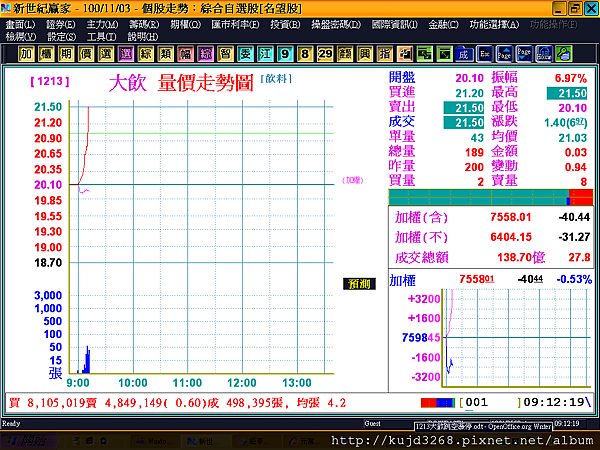Click the 額 toolbar icon
Viewport: 600px width, 450px height.
(x=345, y=54)
